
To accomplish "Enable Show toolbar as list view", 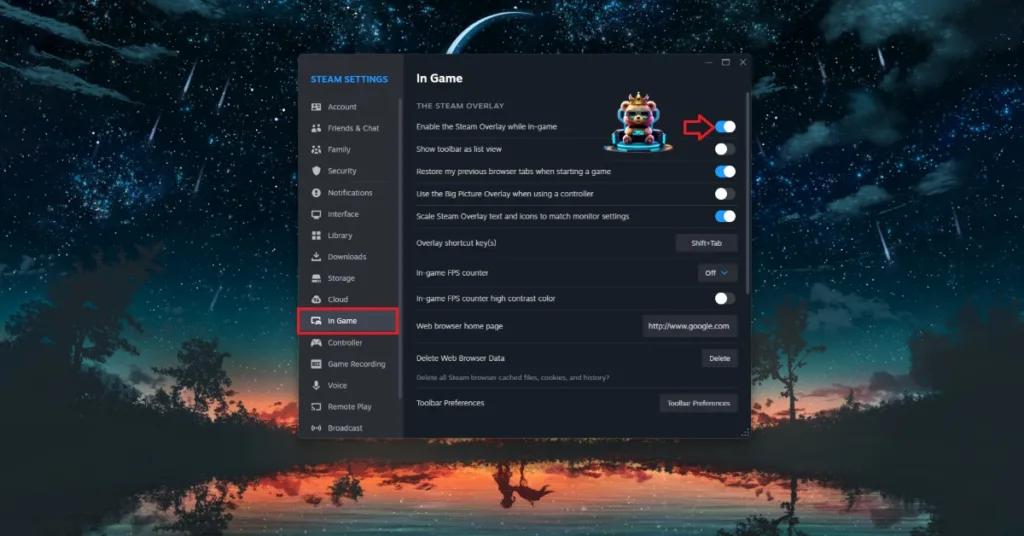I will click(725, 149).
